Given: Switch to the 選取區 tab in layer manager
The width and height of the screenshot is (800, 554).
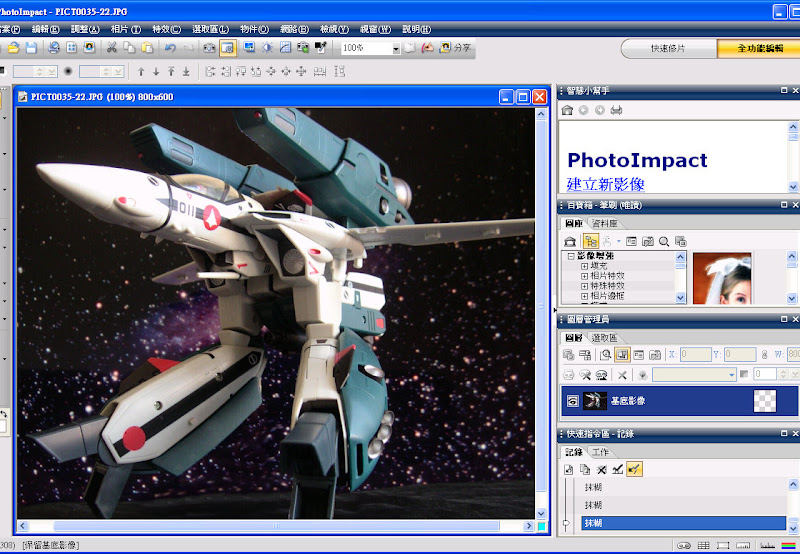Looking at the screenshot, I should [x=605, y=337].
